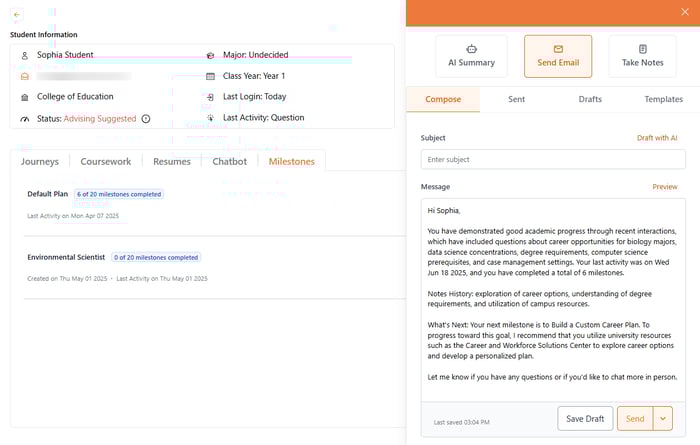This screenshot has width=700, height=445.
Task: Click 'Class Year: Year 1' text
Action: [x=254, y=76]
